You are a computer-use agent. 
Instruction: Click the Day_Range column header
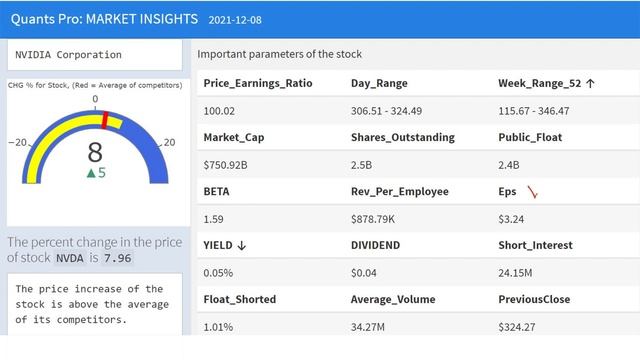click(379, 83)
